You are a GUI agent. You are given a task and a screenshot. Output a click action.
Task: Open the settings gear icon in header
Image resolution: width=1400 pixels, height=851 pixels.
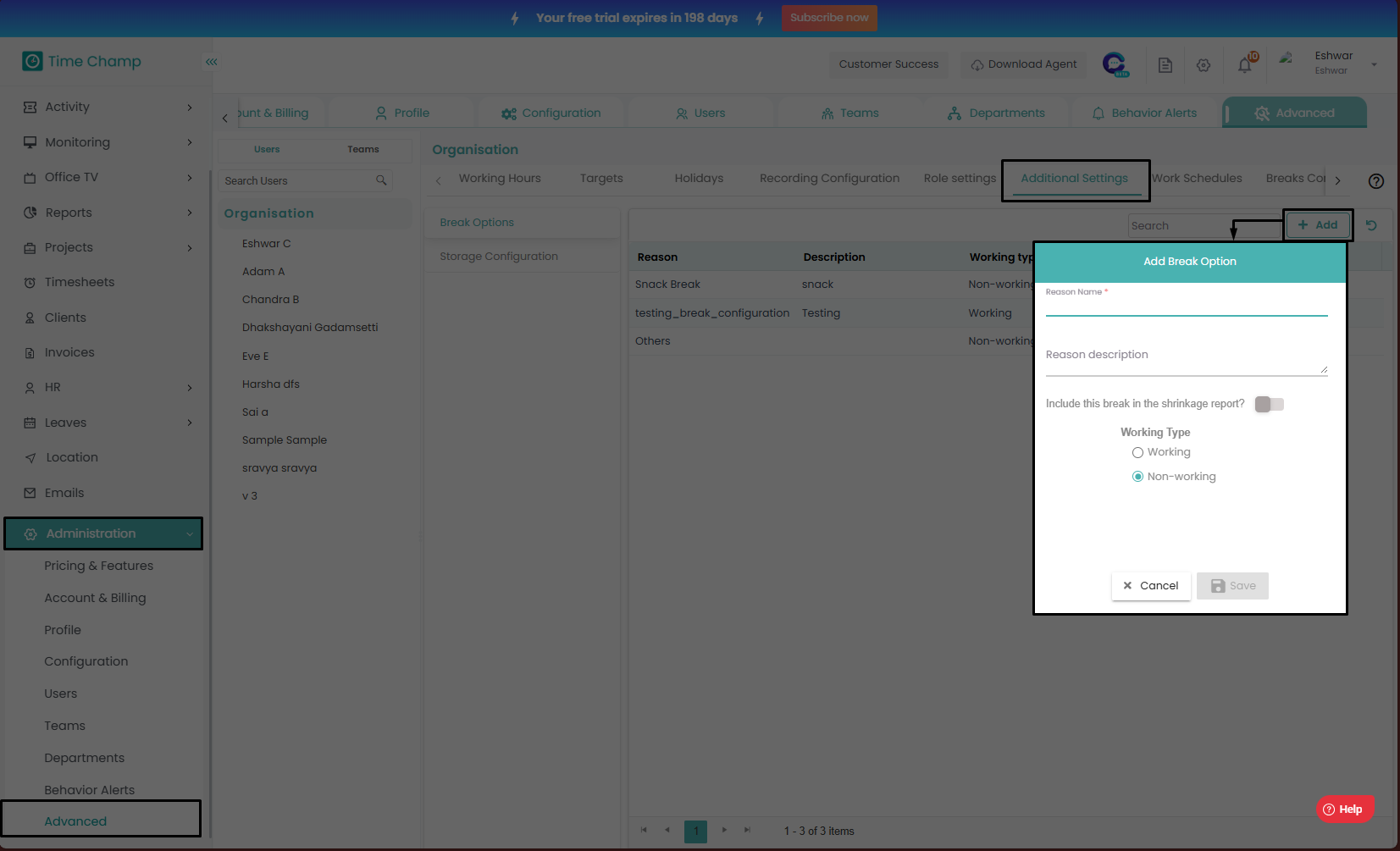click(x=1204, y=65)
